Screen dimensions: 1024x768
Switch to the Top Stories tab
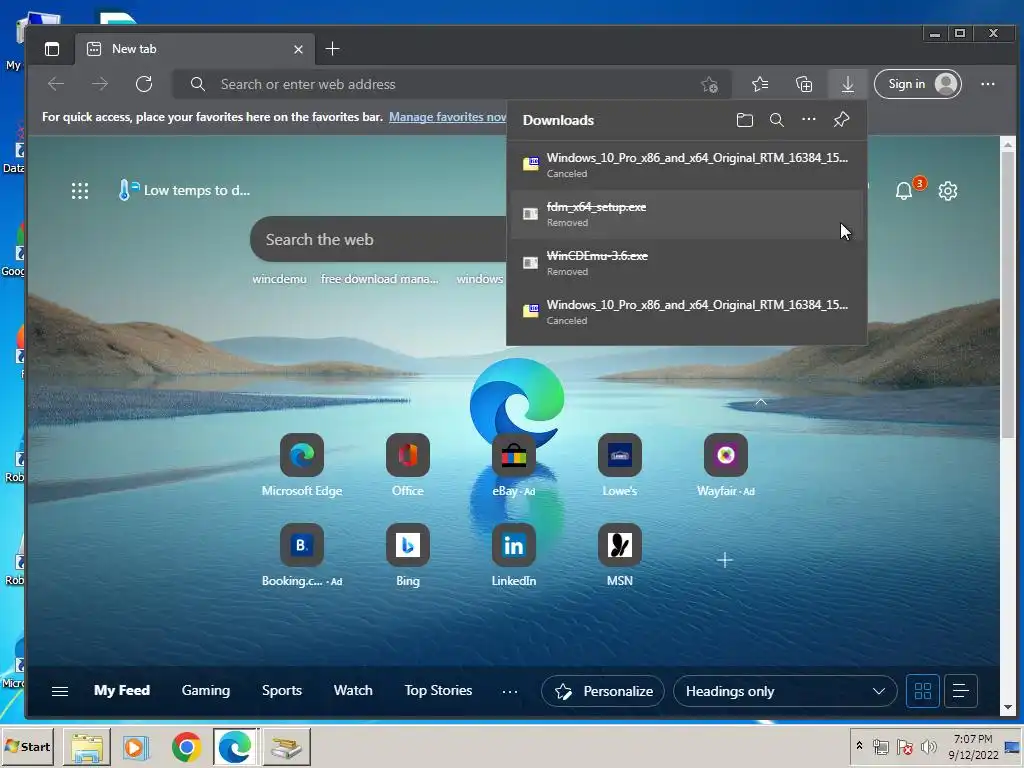[x=438, y=690]
